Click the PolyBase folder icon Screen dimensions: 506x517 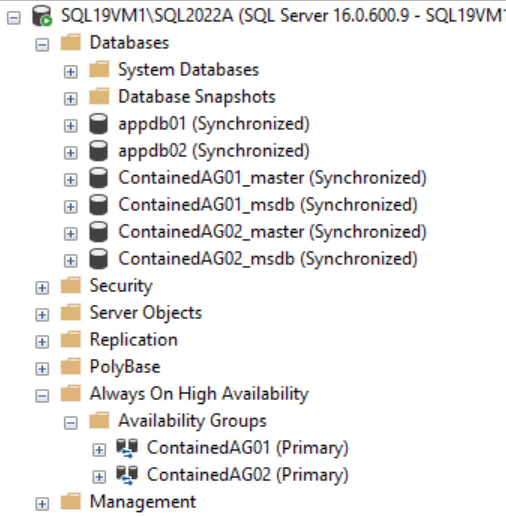click(71, 366)
